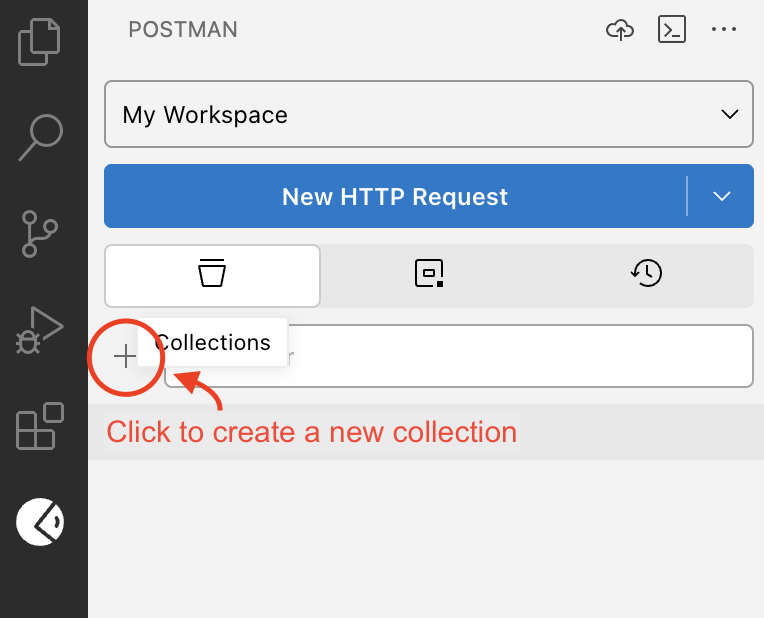This screenshot has width=764, height=618.
Task: Switch to the Collections tab
Action: (212, 275)
